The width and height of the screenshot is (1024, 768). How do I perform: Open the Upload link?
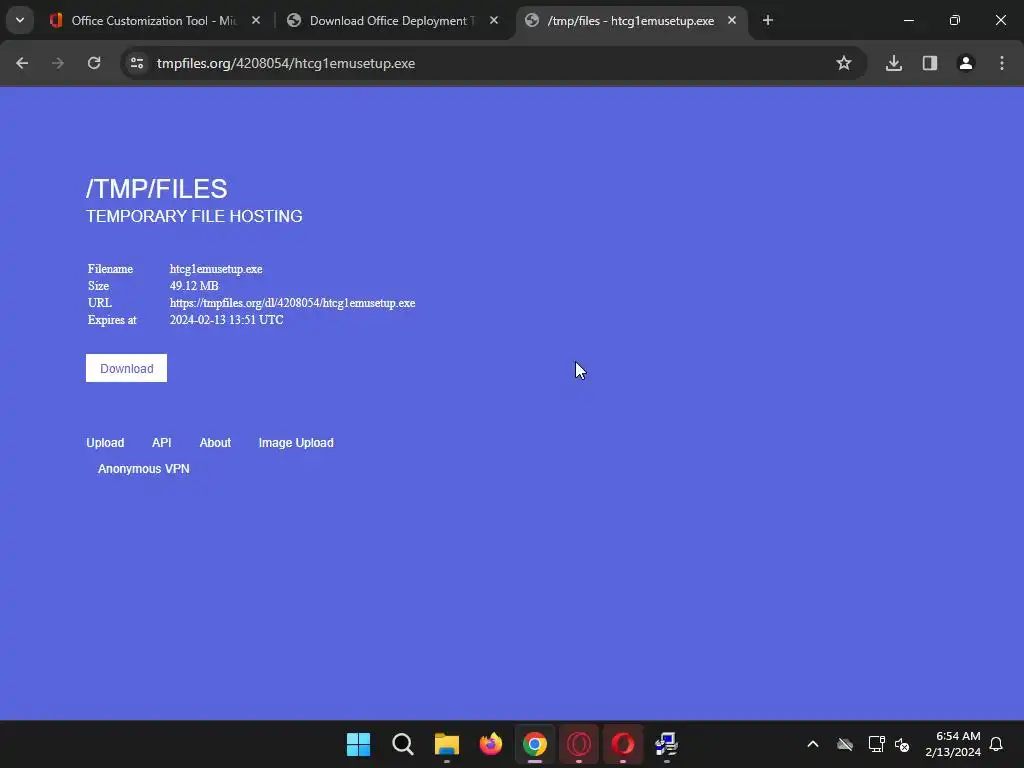(105, 443)
